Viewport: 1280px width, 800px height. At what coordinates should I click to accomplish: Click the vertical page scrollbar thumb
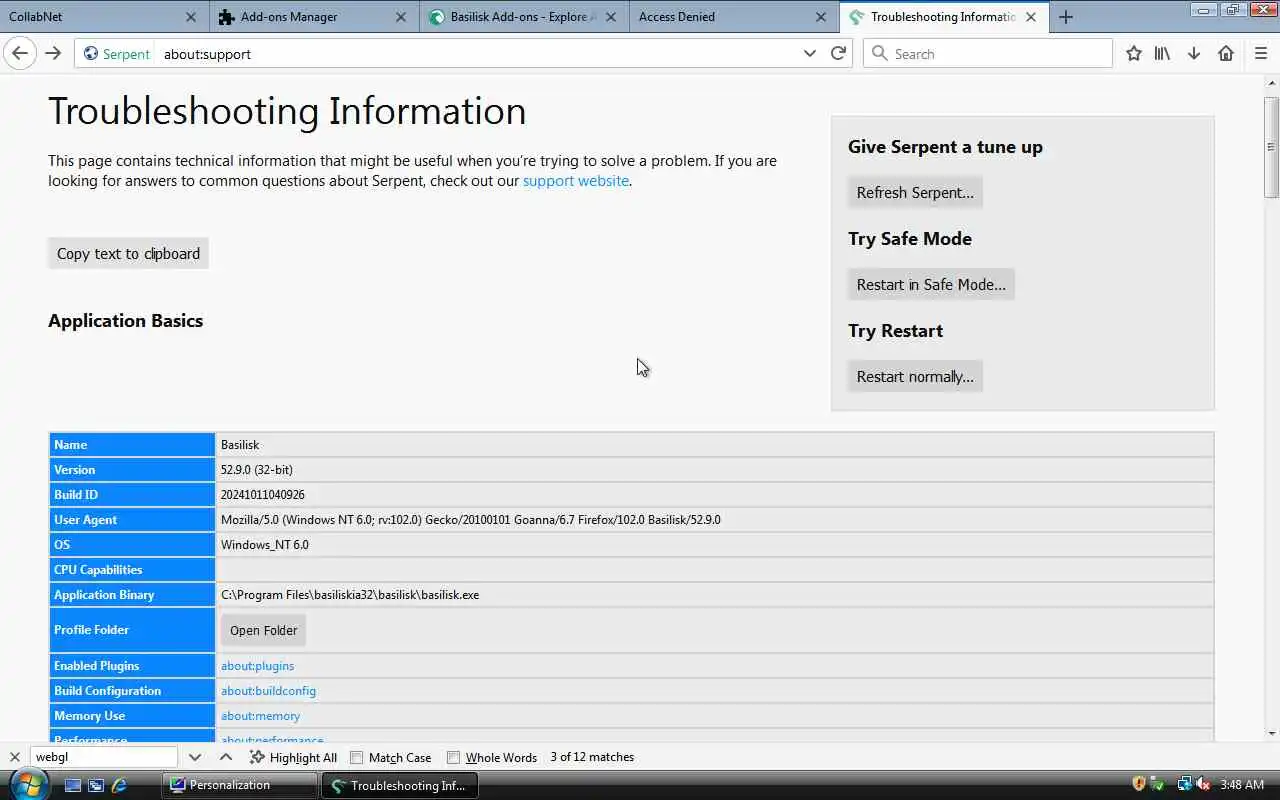(x=1271, y=147)
